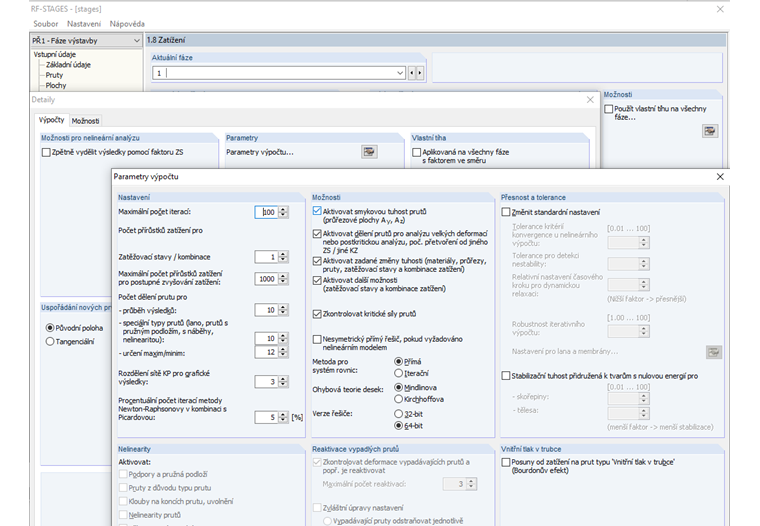Click stepper of Maximální počet iterací
This screenshot has height=526, width=760.
tap(283, 212)
